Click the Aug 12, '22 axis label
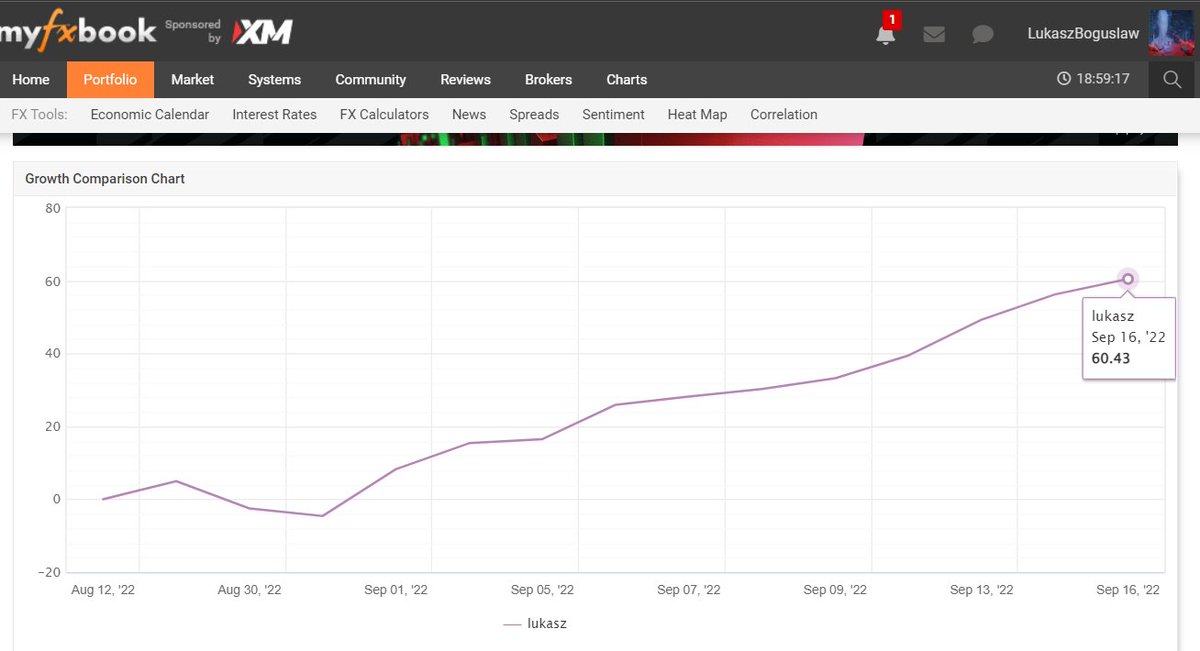The image size is (1200, 651). click(x=103, y=590)
